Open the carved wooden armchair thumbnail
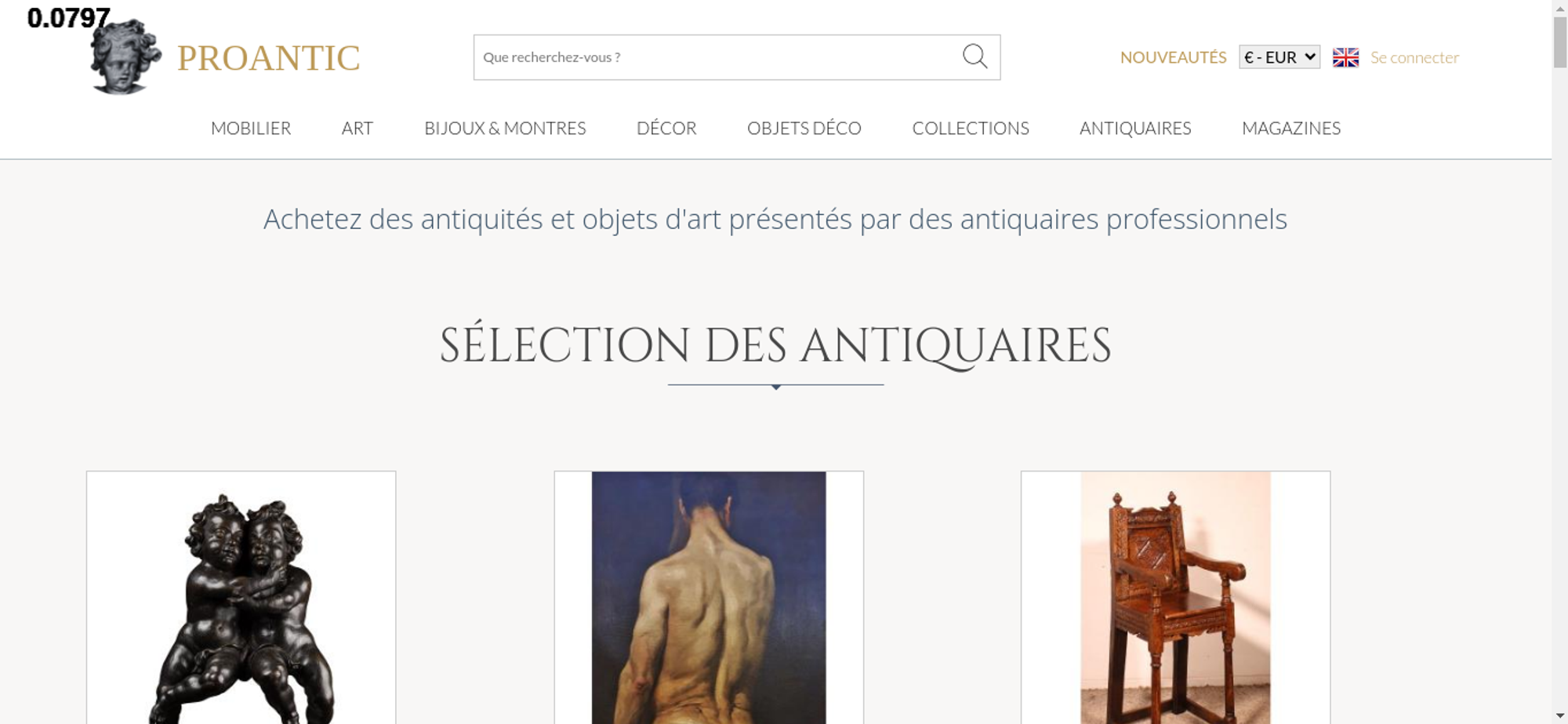 click(1175, 598)
